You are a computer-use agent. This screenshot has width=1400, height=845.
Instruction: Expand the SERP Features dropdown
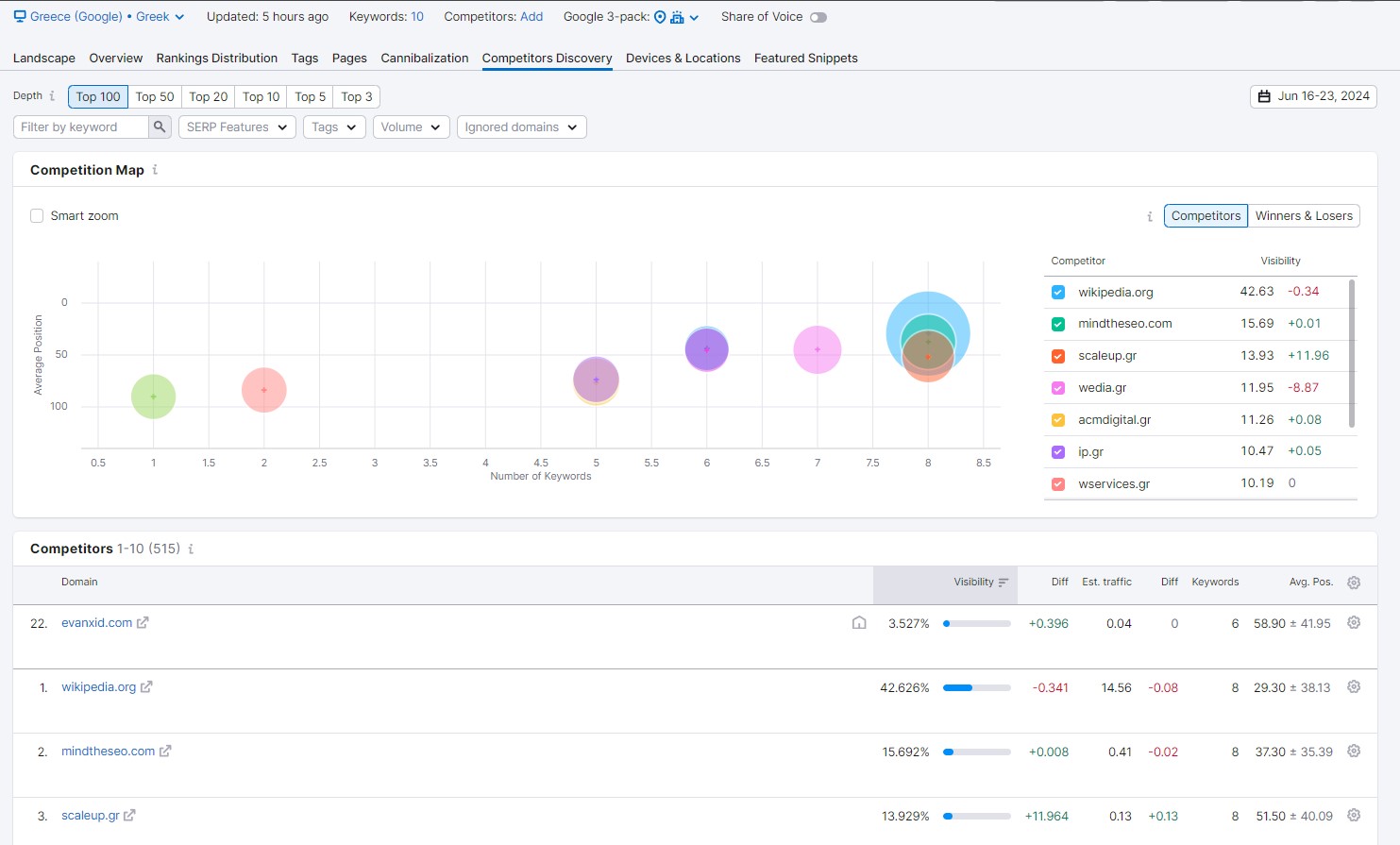[237, 127]
